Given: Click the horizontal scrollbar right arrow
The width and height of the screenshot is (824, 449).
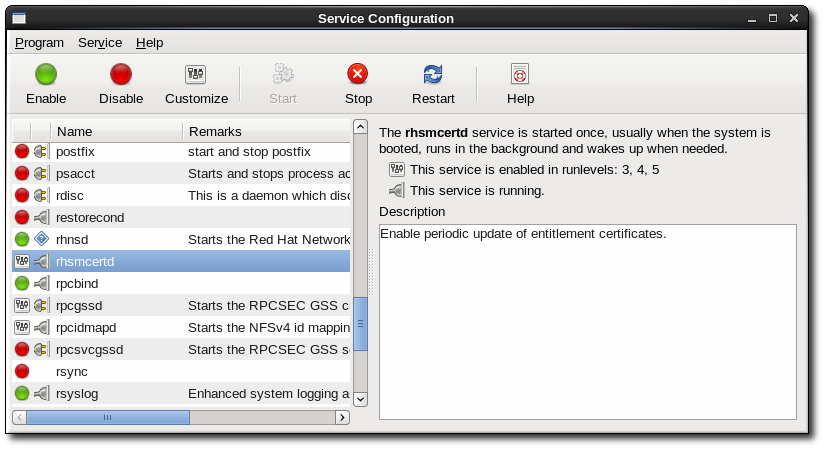Looking at the screenshot, I should click(x=343, y=417).
